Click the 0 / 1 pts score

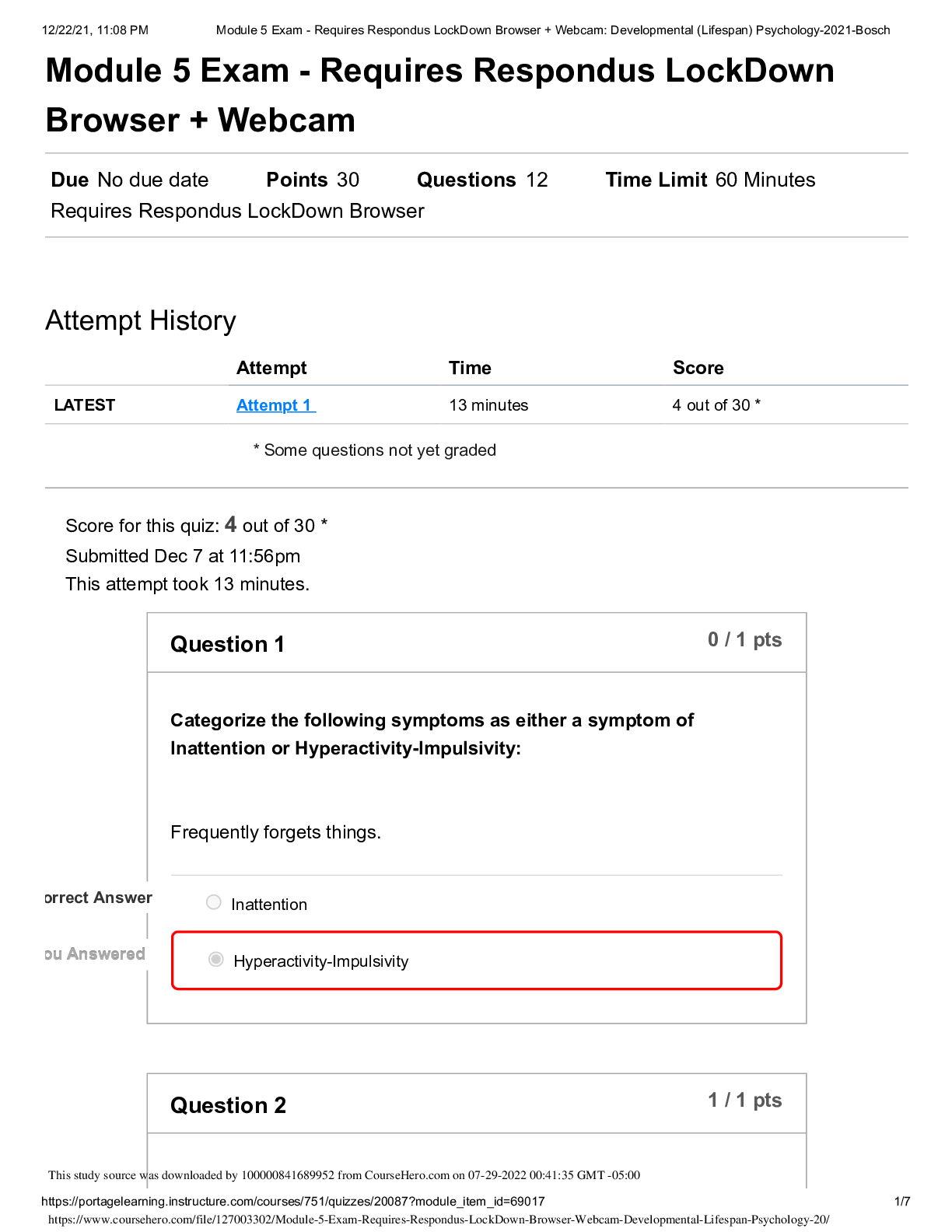click(x=744, y=640)
